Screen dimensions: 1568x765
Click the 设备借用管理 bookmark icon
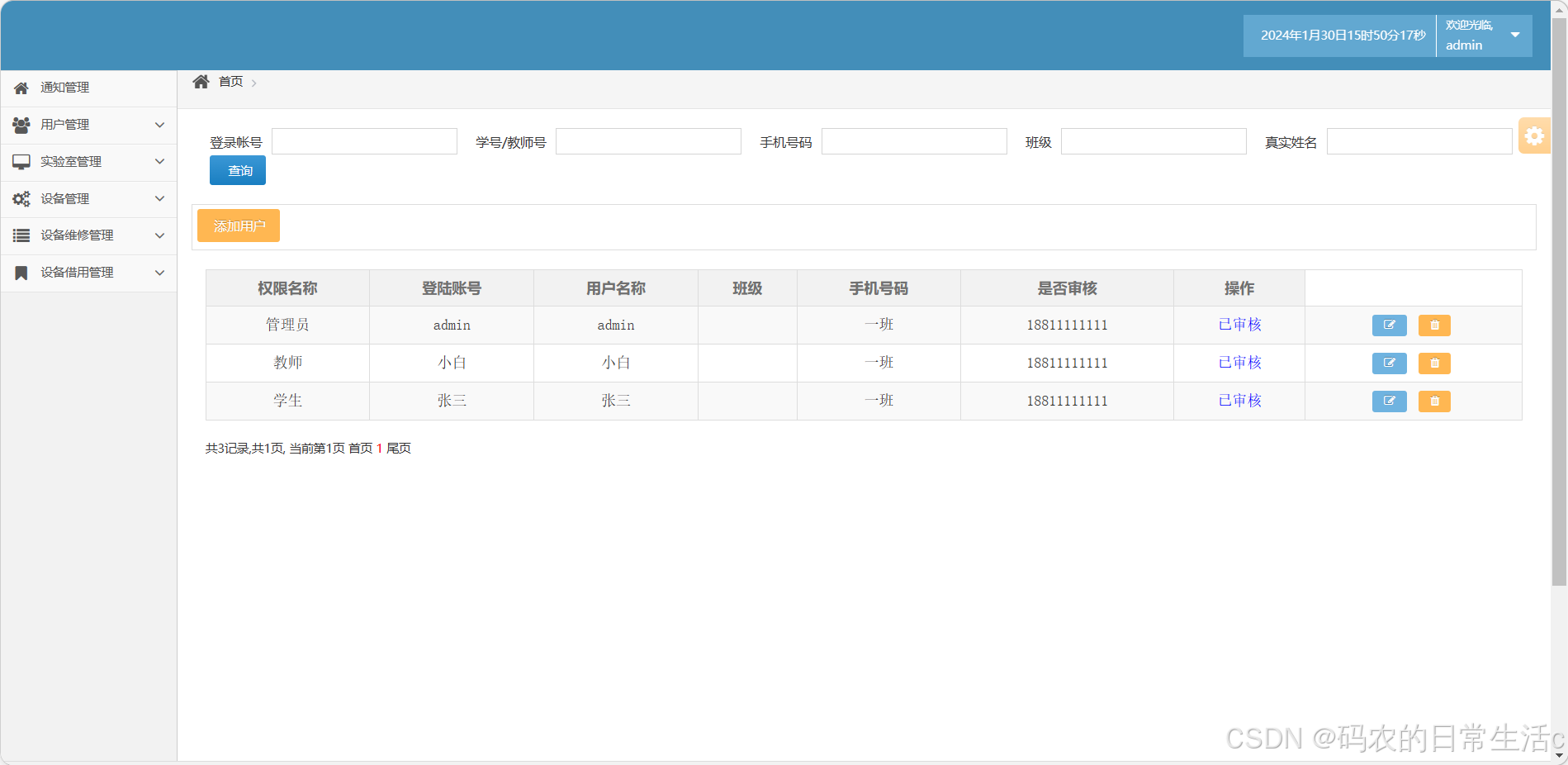tap(21, 273)
